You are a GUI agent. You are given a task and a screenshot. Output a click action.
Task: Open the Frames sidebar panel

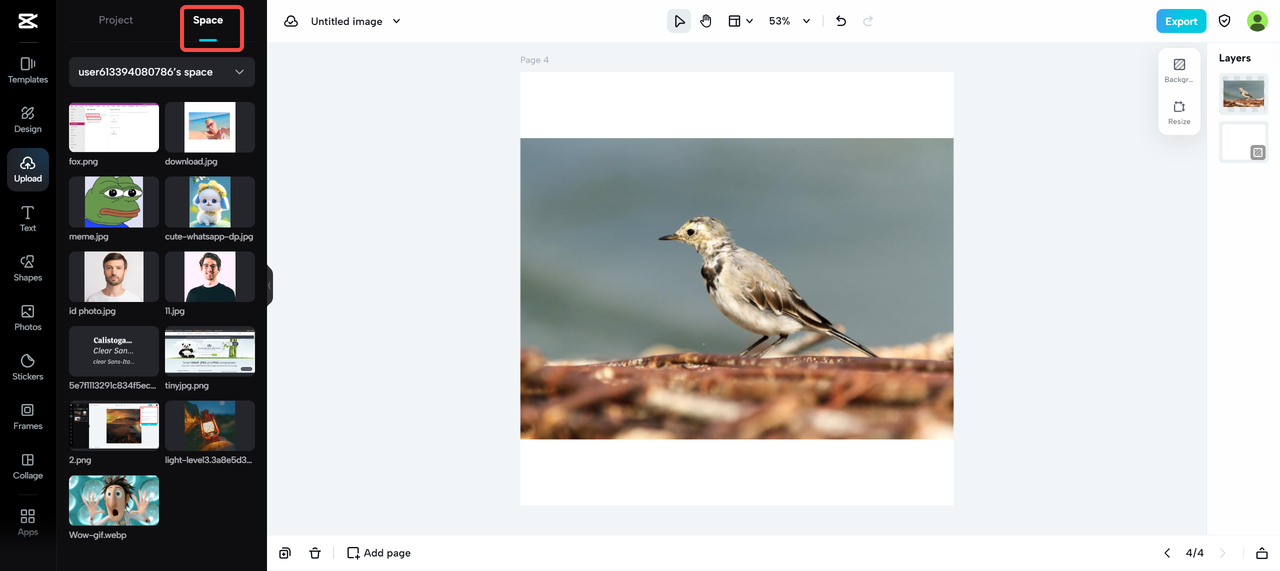(x=28, y=416)
